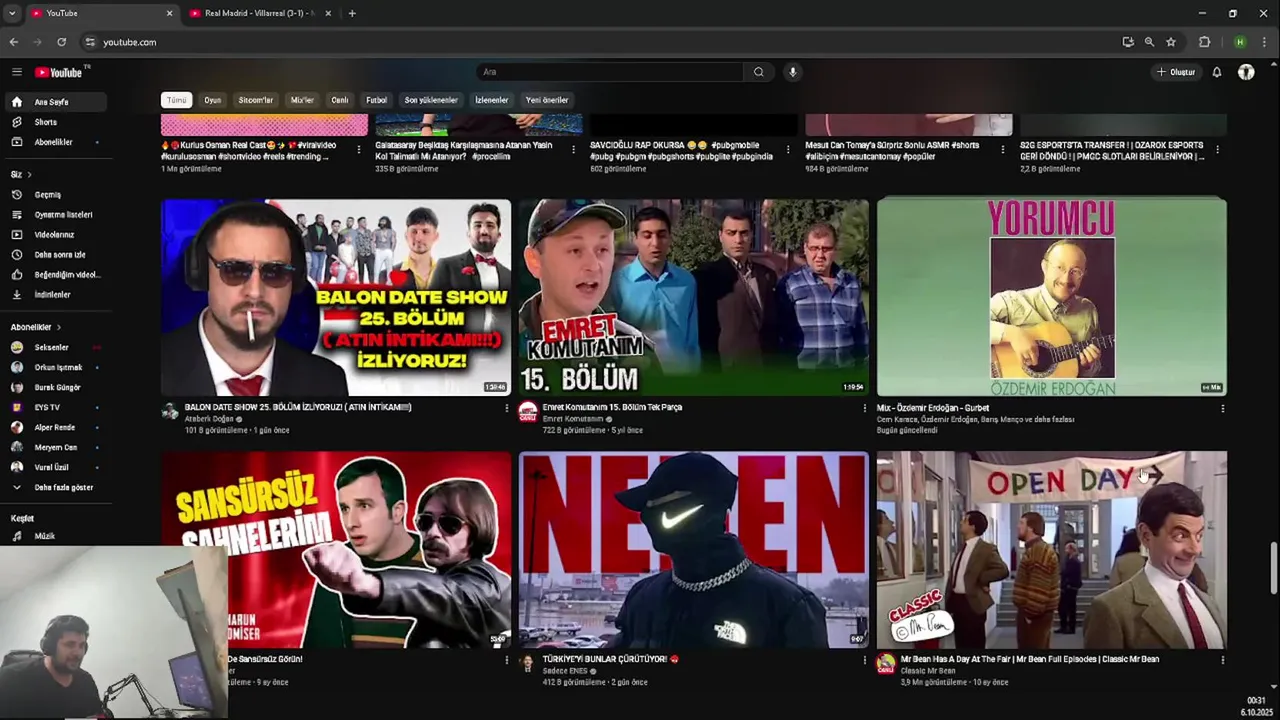The height and width of the screenshot is (720, 1280).
Task: Switch to Real Madrid - Villarreal tab
Action: coord(260,13)
